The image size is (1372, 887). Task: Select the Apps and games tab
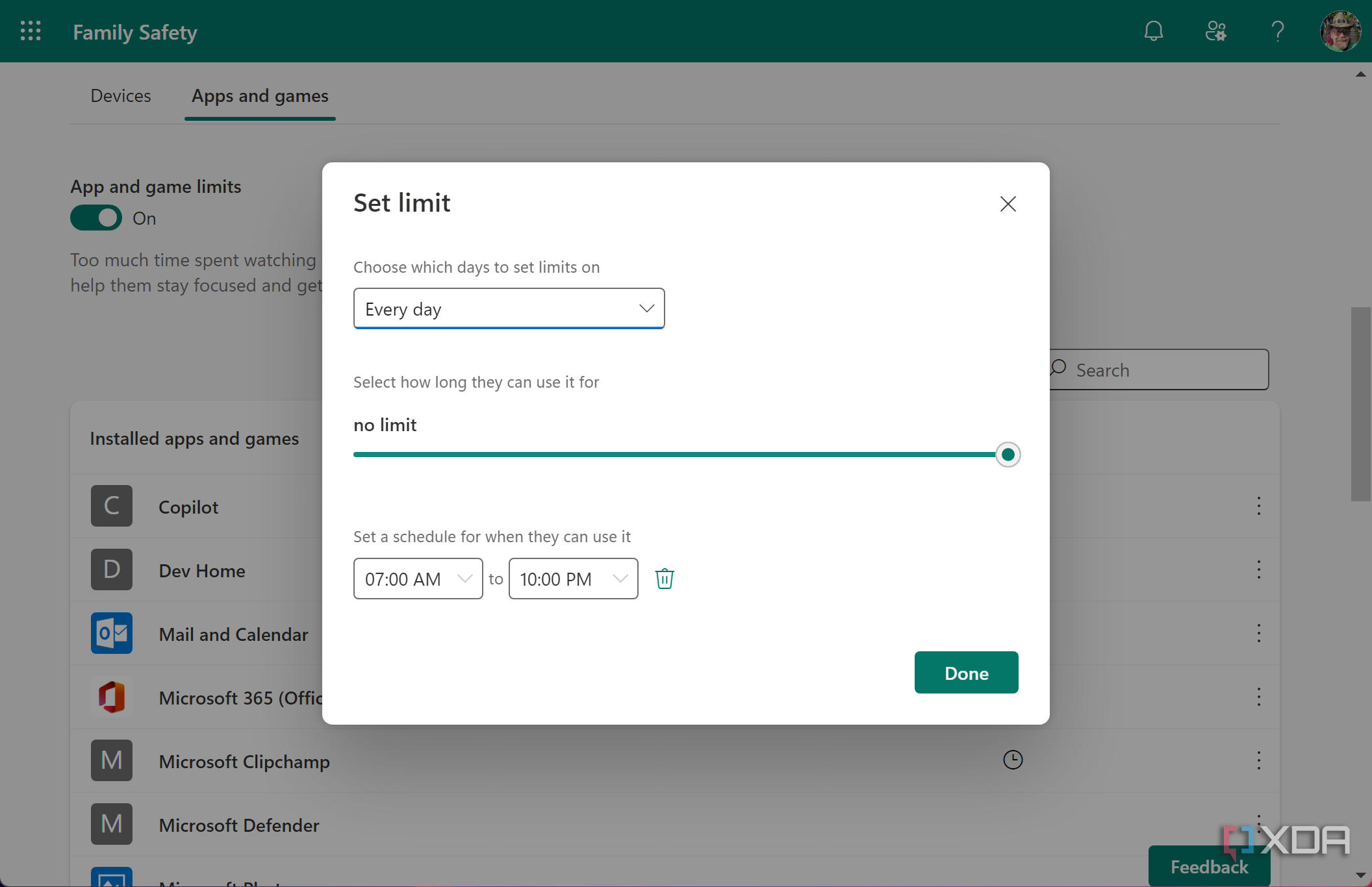point(260,96)
